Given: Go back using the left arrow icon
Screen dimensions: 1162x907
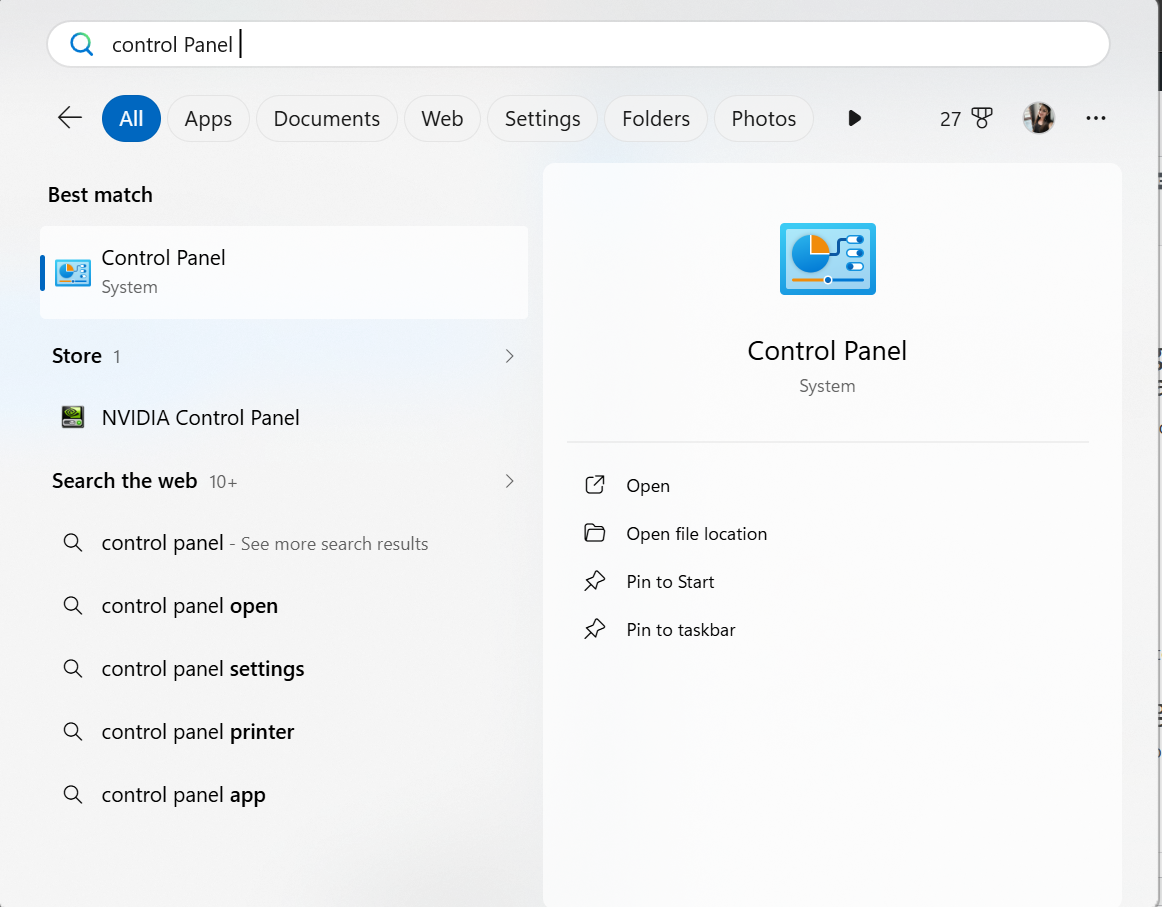Looking at the screenshot, I should [70, 117].
